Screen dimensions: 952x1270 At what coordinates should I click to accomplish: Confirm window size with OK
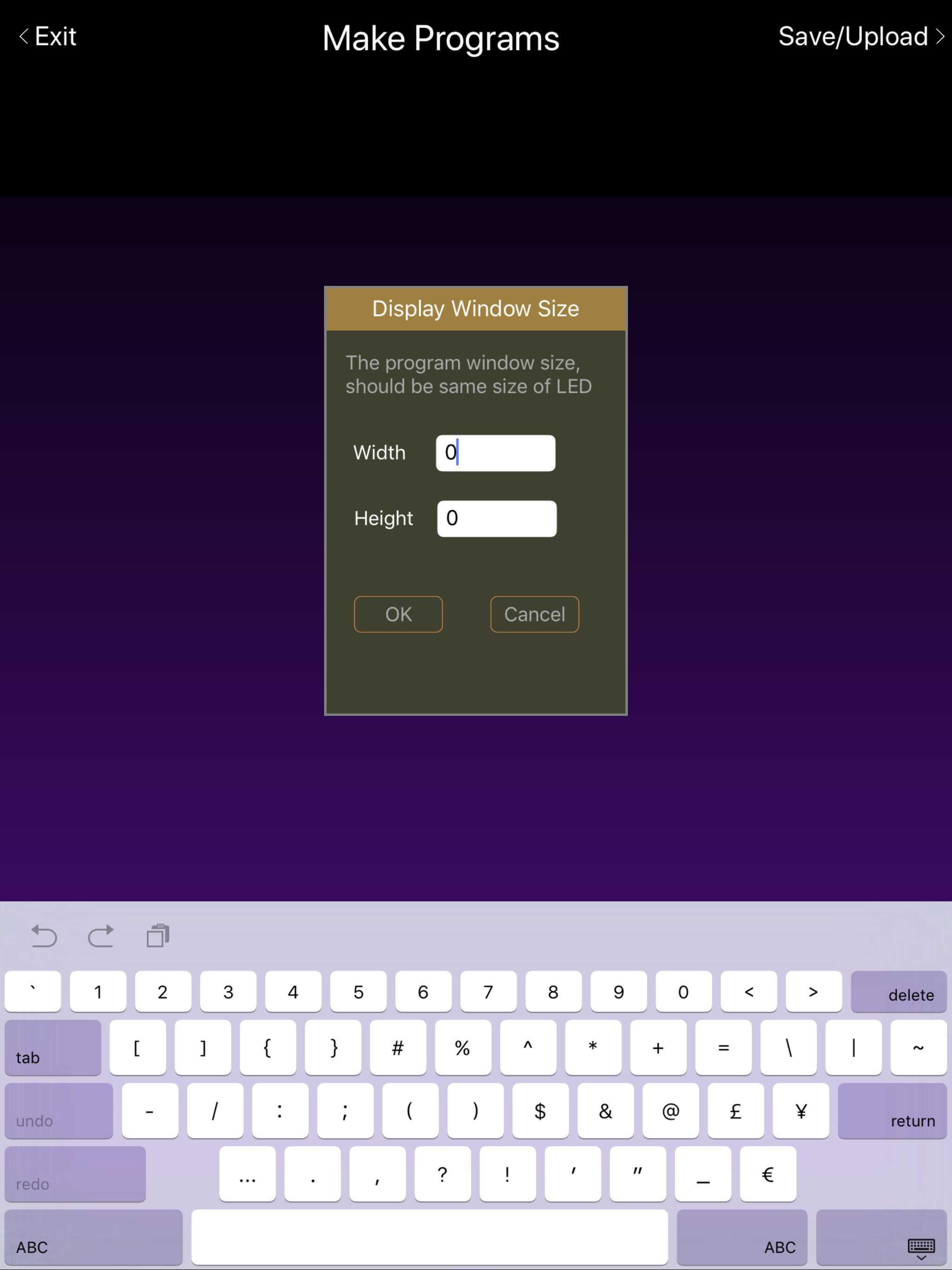[x=398, y=615]
